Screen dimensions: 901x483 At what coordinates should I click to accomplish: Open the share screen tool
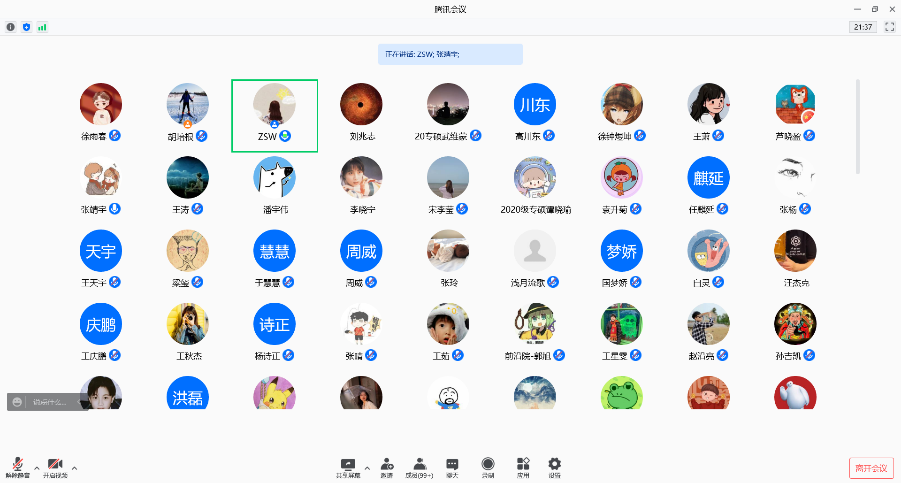pyautogui.click(x=348, y=466)
